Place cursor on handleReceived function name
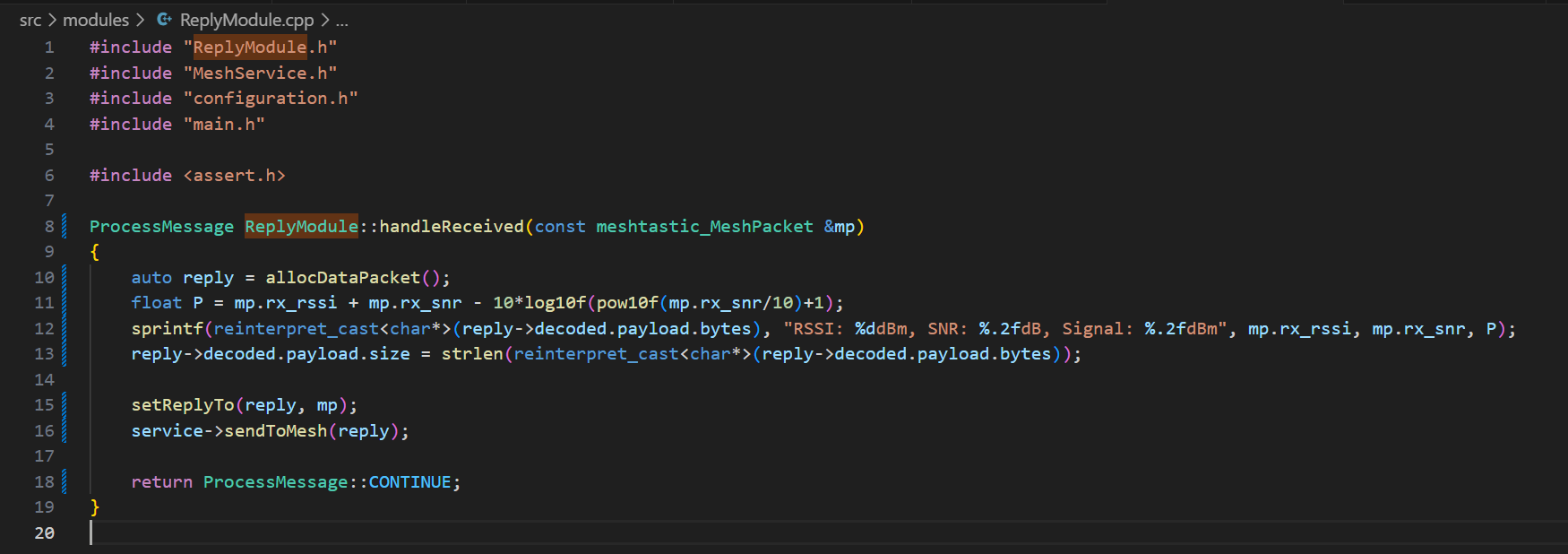This screenshot has width=1568, height=554. click(451, 227)
